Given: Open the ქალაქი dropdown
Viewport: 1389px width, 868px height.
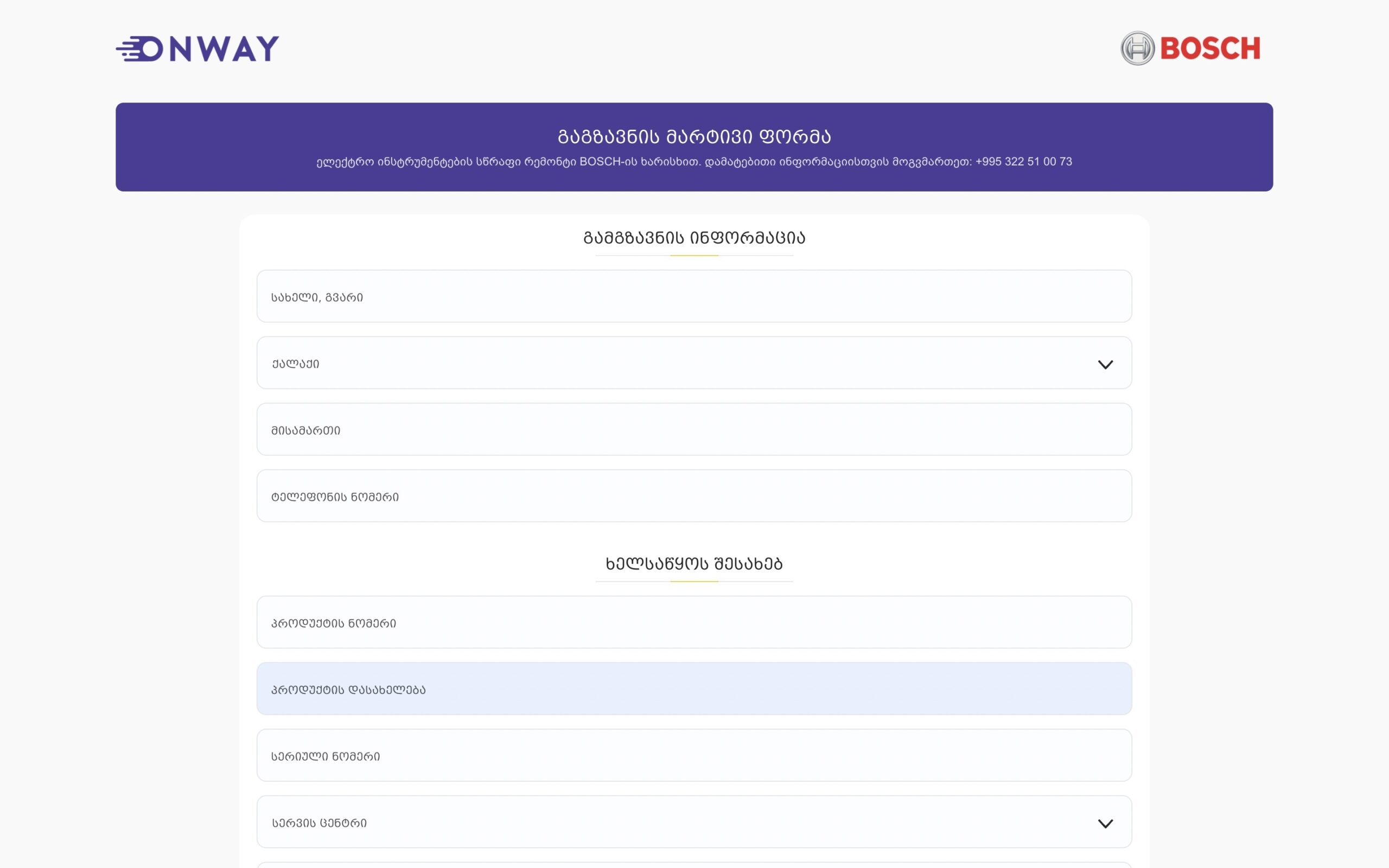Looking at the screenshot, I should point(694,363).
